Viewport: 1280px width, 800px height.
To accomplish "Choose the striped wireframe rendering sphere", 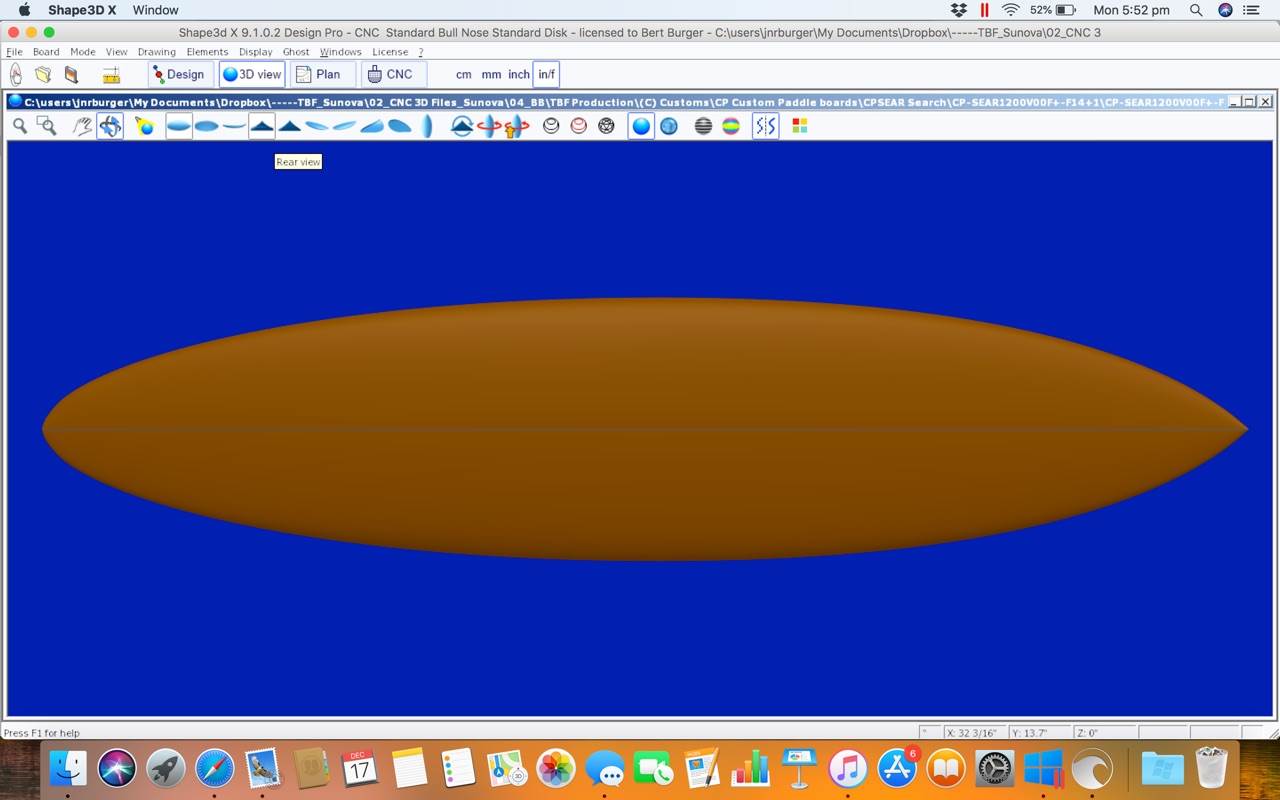I will [x=702, y=125].
